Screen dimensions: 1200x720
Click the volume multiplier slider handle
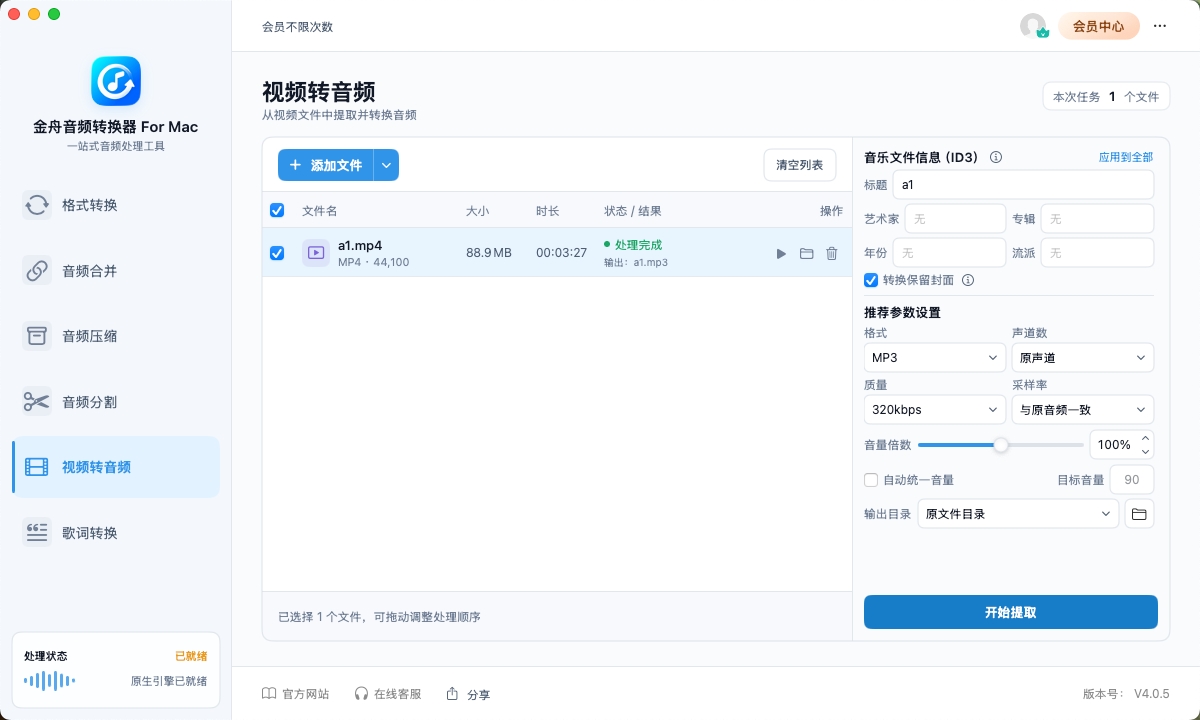click(1000, 445)
